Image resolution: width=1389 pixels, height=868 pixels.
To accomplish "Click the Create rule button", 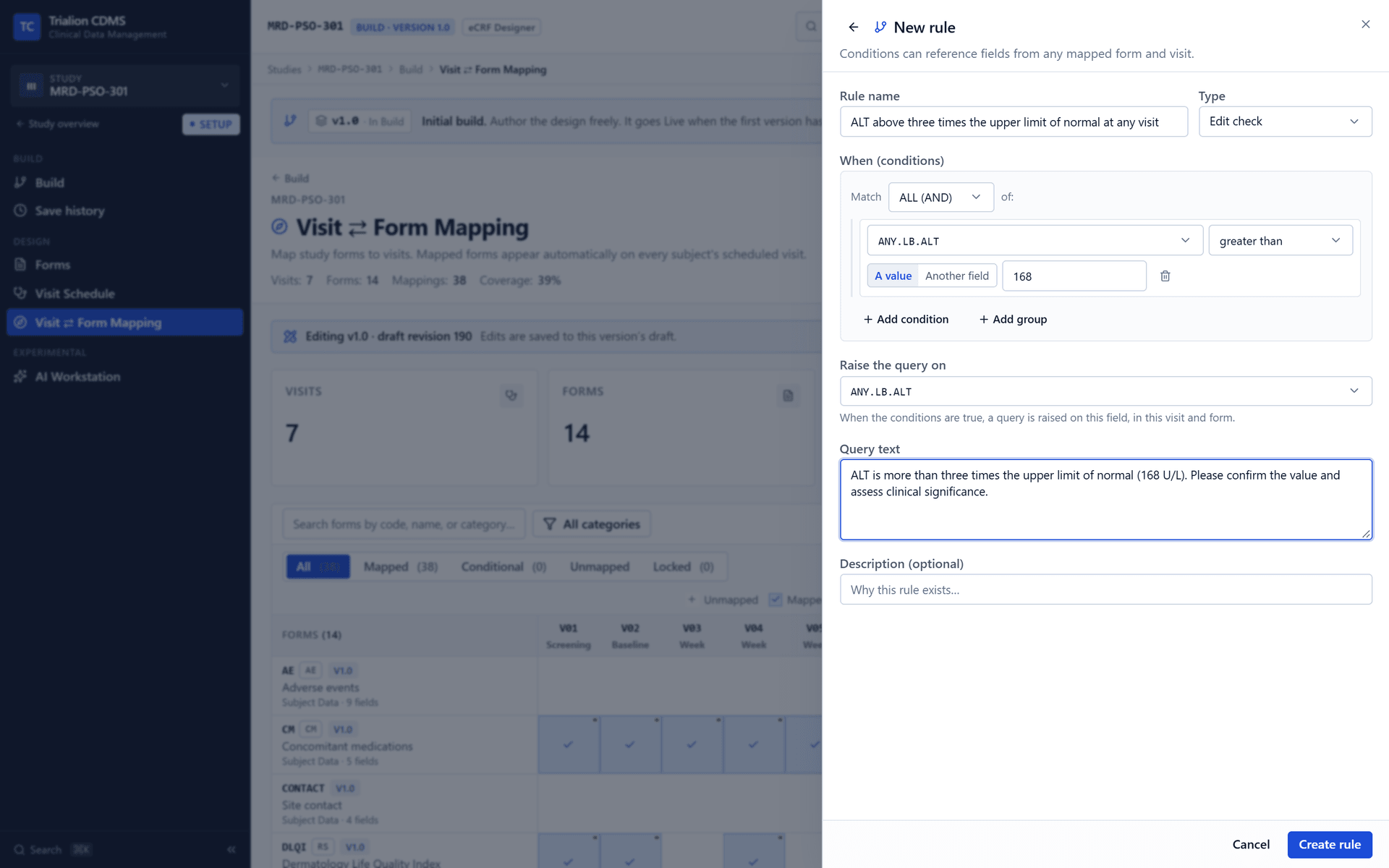I will pyautogui.click(x=1330, y=844).
